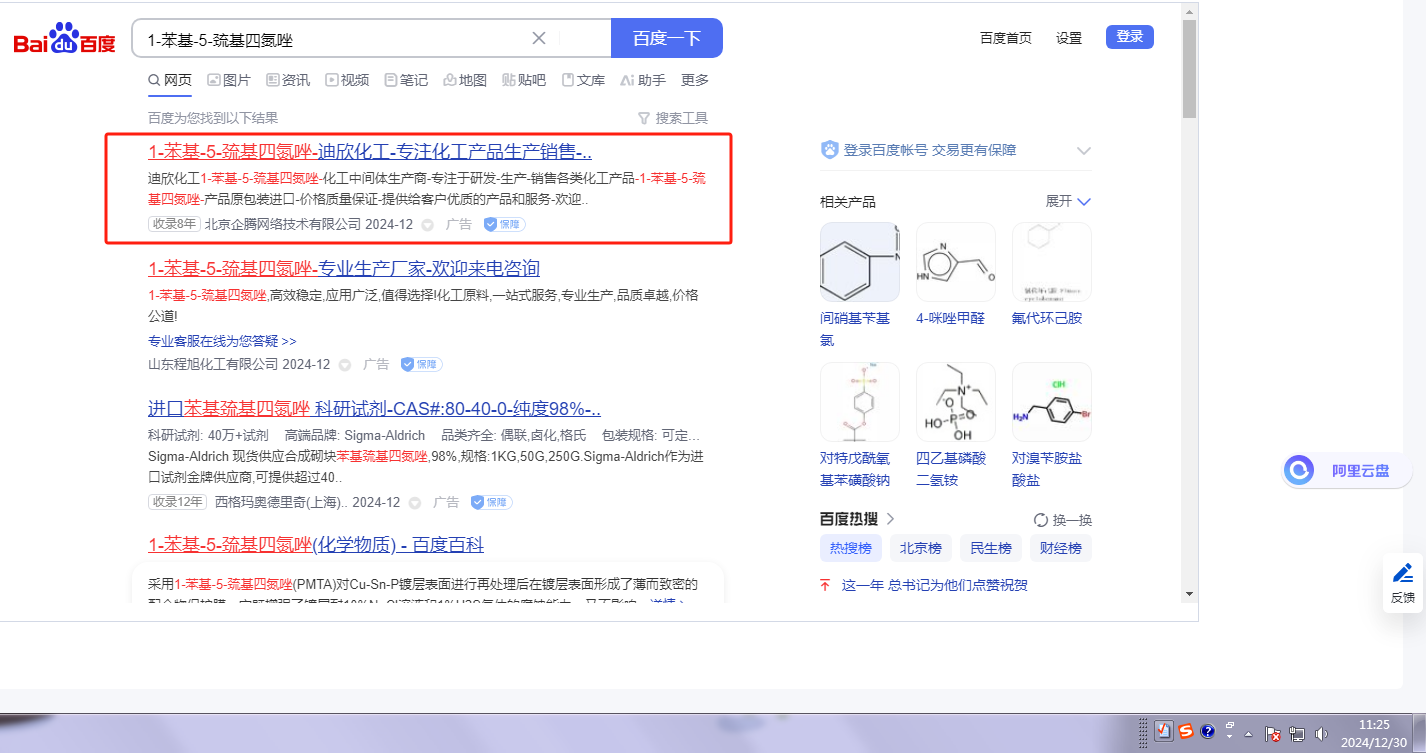Image resolution: width=1426 pixels, height=753 pixels.
Task: Click the 换一换 refresh icon
Action: (x=1041, y=520)
